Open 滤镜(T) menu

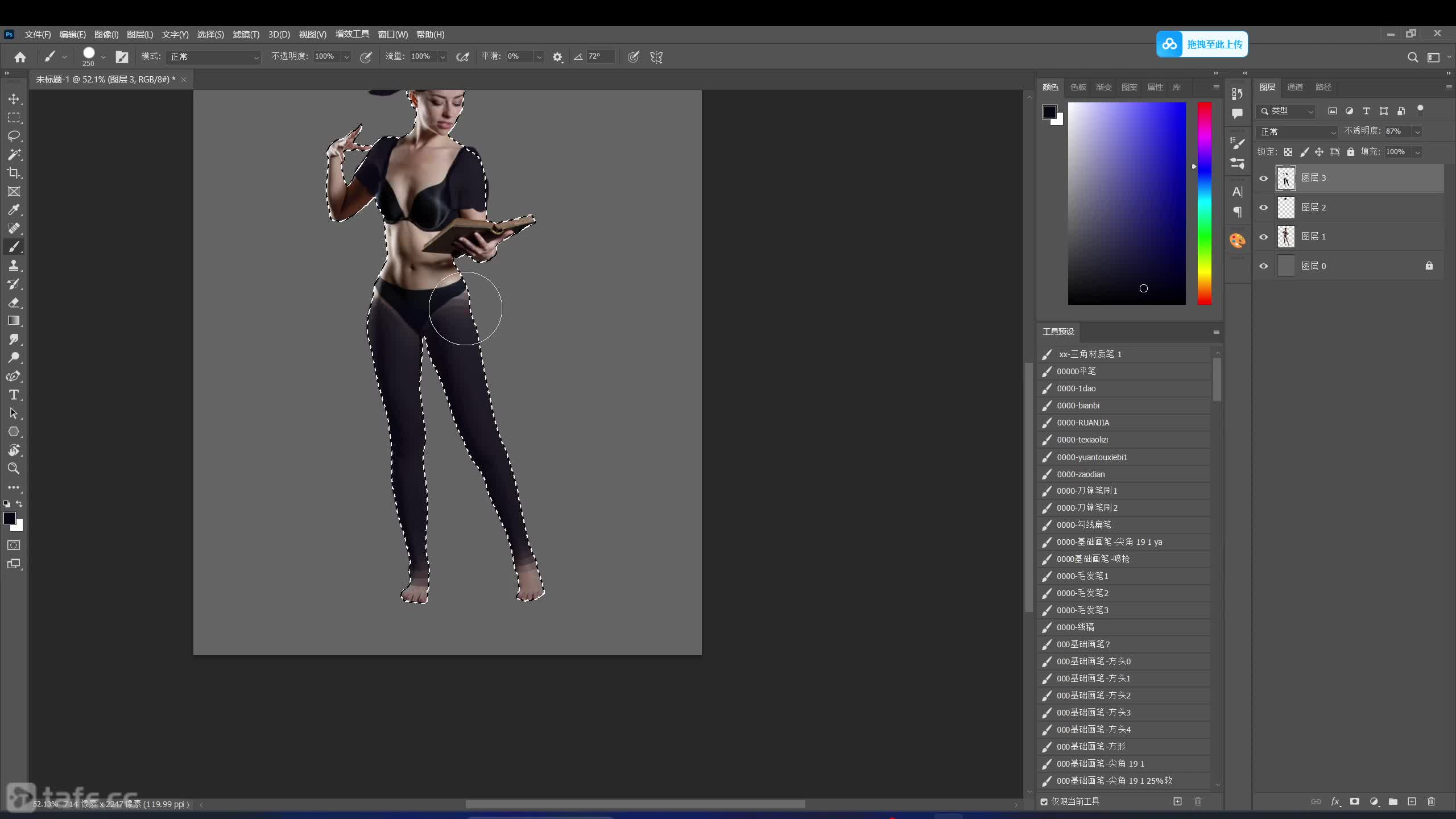pos(246,35)
